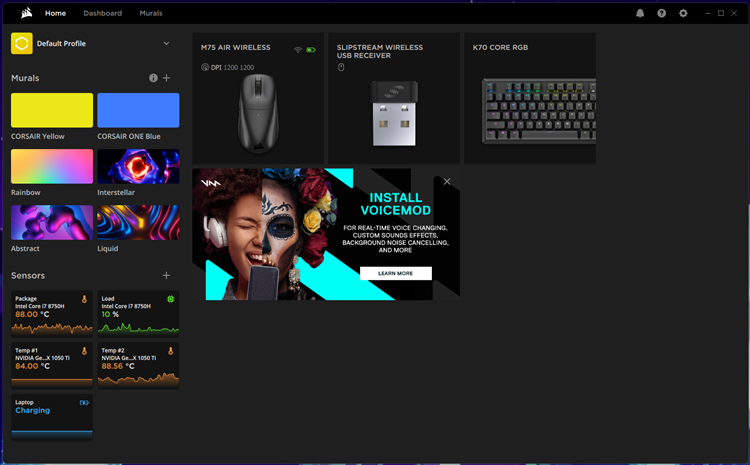The image size is (750, 465).
Task: Open the K70 Core RGB keyboard image
Action: 539,111
